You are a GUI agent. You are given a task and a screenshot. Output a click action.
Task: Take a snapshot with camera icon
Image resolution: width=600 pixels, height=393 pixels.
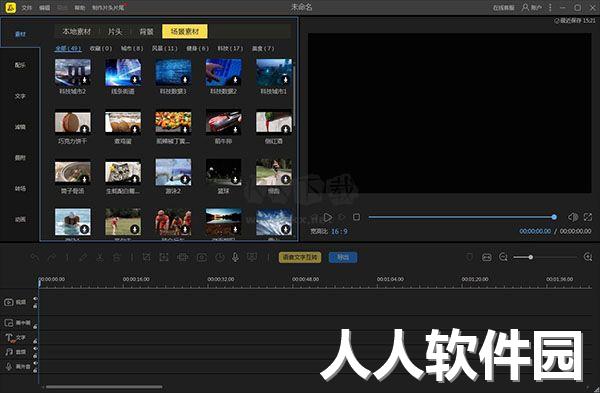pyautogui.click(x=202, y=258)
